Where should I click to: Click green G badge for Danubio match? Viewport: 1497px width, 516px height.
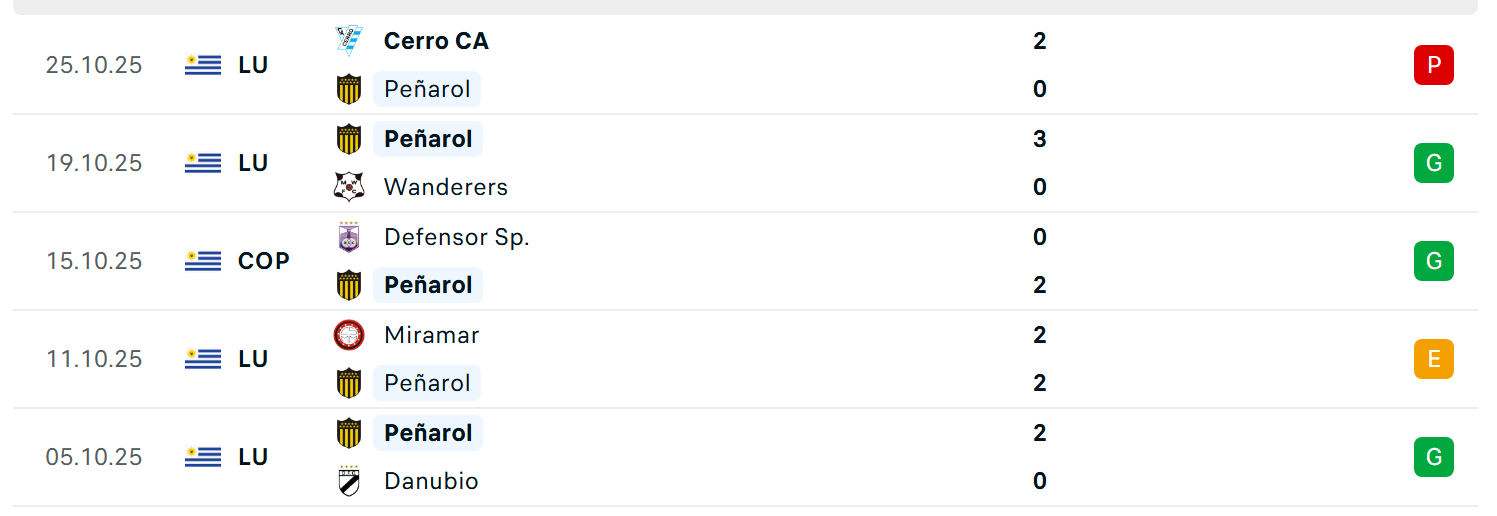coord(1433,457)
